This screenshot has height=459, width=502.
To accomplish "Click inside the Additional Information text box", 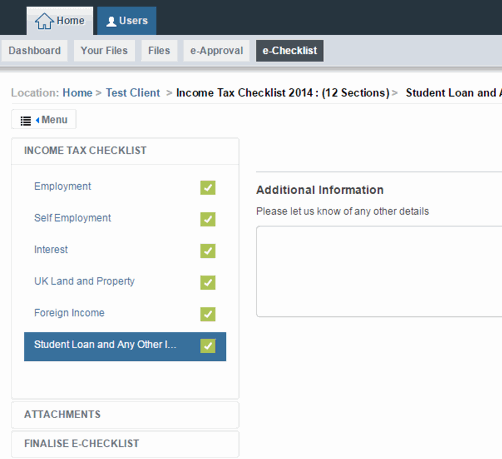I will point(379,271).
